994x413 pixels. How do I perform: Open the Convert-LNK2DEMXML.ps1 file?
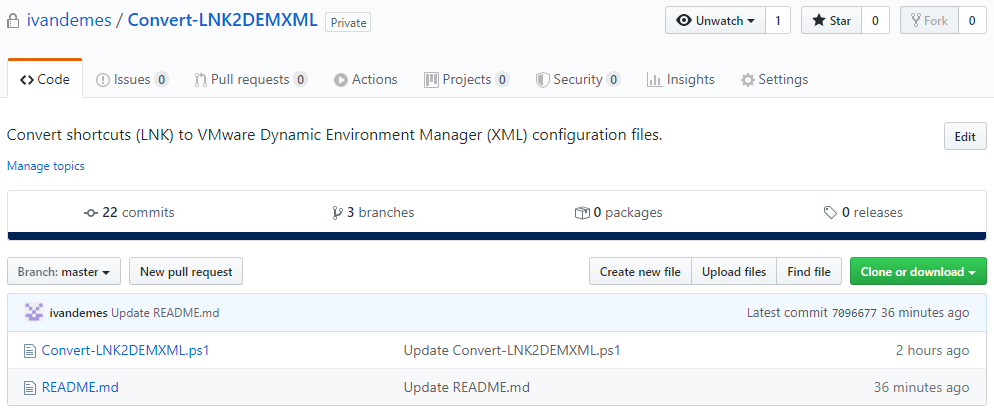click(126, 350)
